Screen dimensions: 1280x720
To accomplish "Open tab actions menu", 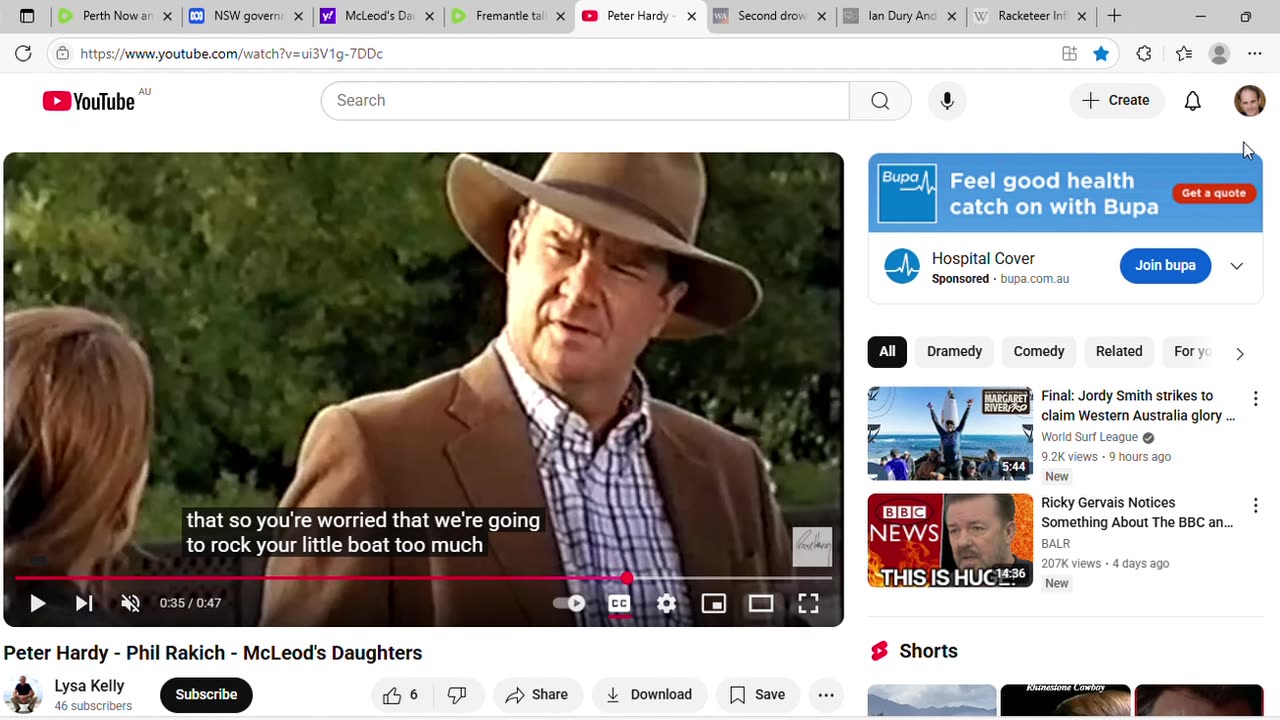I will point(27,16).
